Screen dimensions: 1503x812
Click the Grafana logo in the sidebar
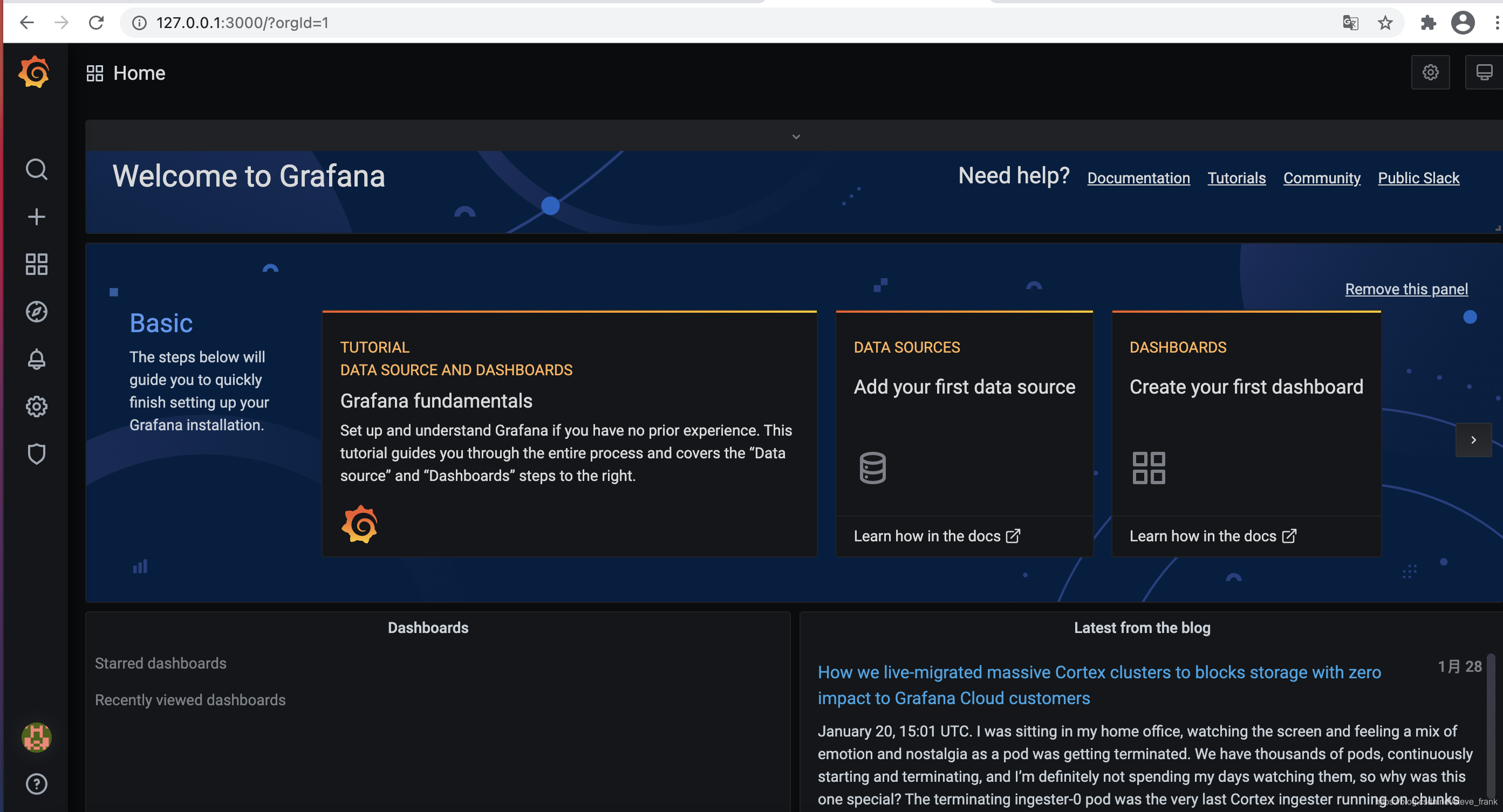pyautogui.click(x=35, y=72)
